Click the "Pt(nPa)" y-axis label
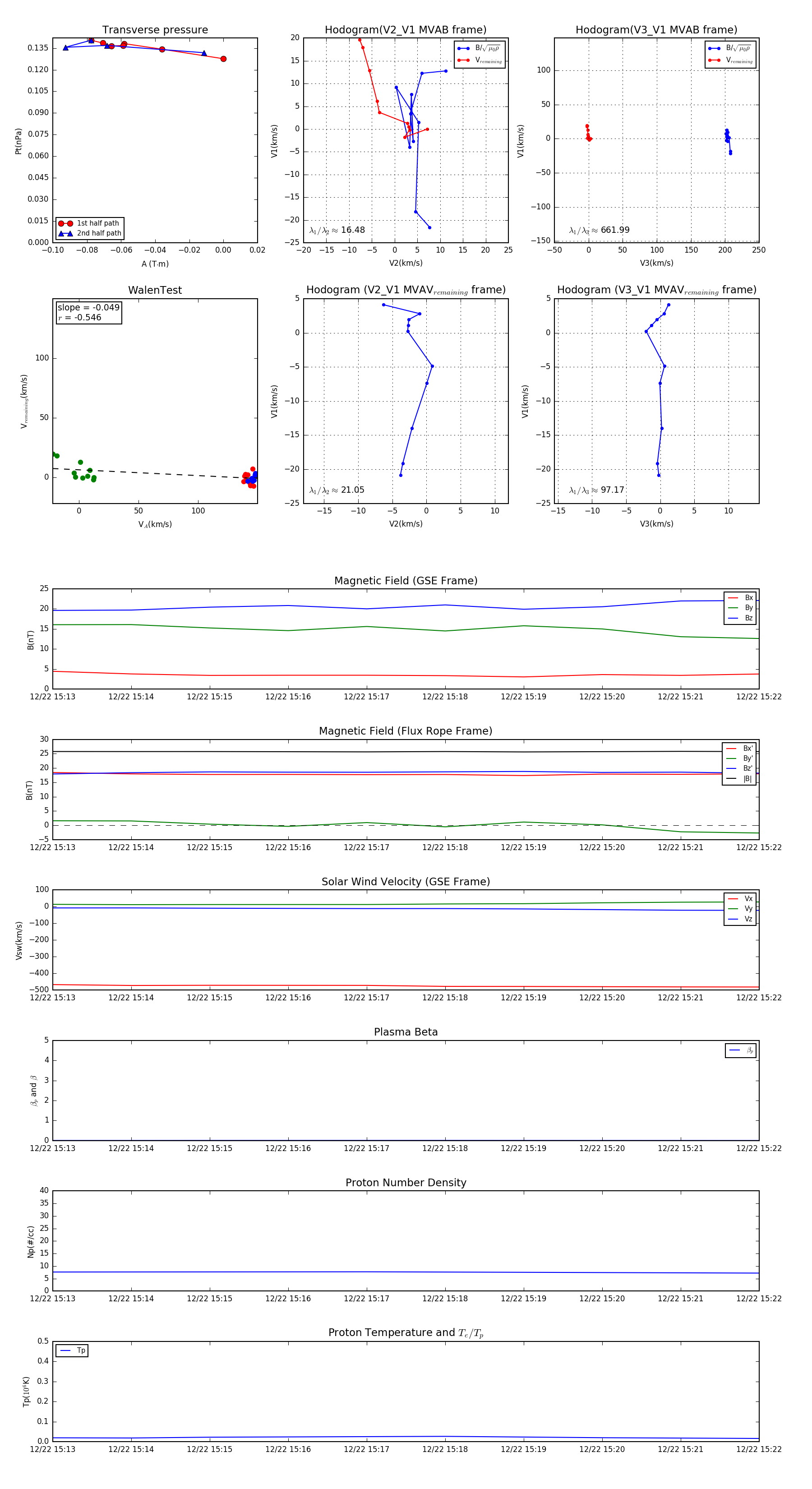 coord(18,141)
